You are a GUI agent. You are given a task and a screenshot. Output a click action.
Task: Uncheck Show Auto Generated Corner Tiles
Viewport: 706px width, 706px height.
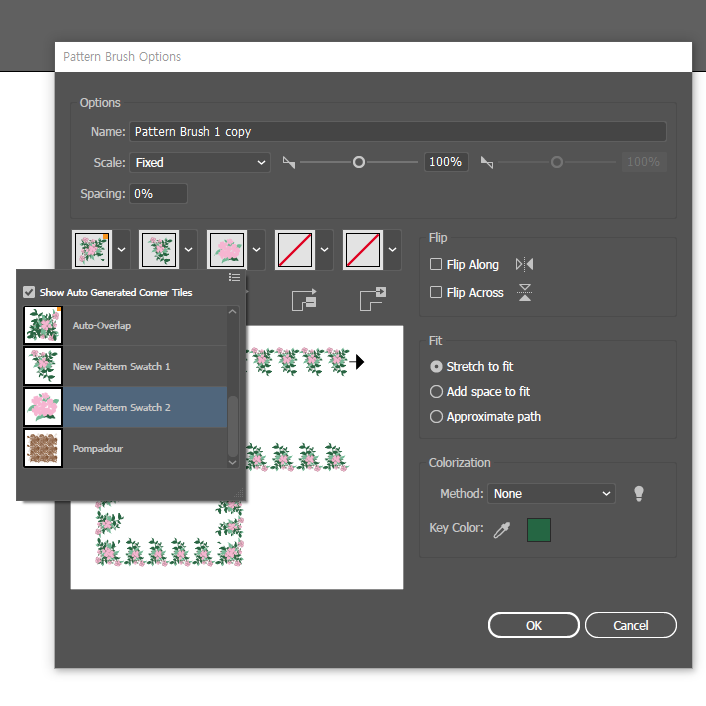[29, 292]
